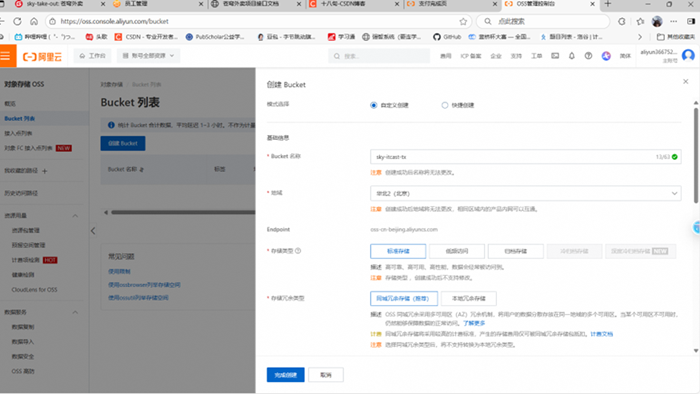Go to the browser home page icon

coord(34,21)
